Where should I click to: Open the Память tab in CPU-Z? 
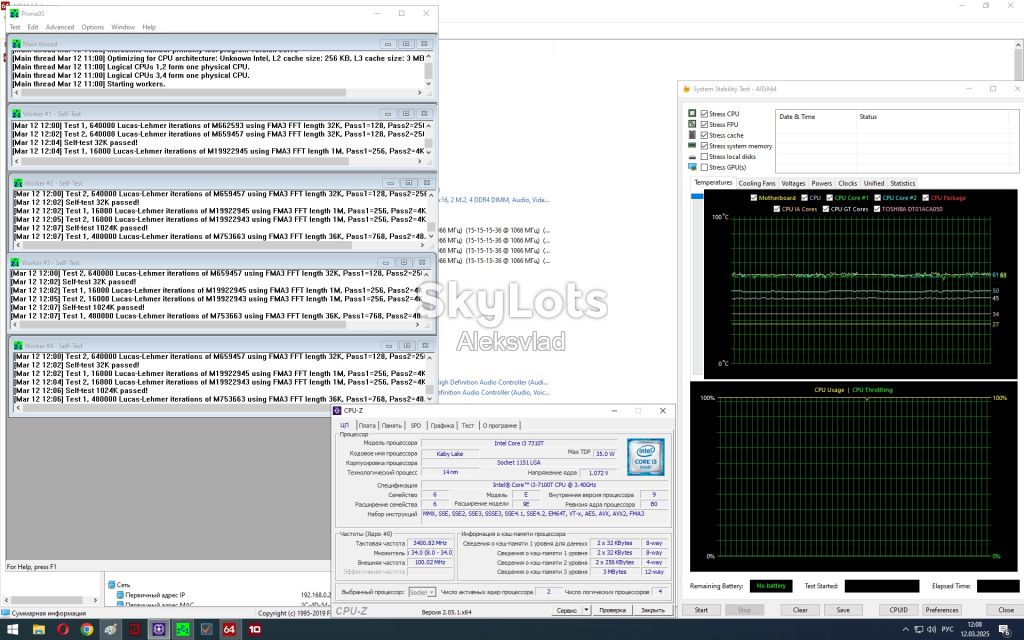click(391, 426)
